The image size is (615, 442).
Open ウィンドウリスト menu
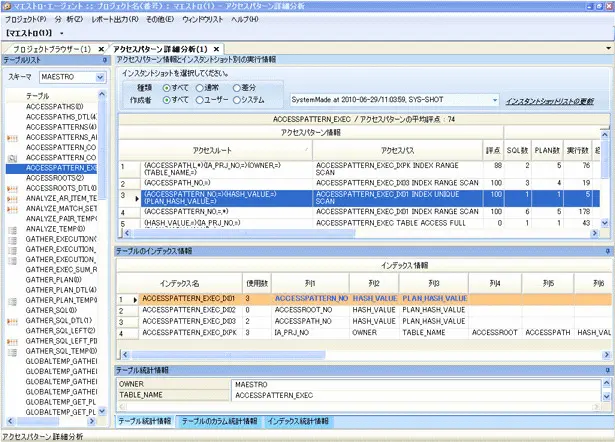tap(202, 19)
